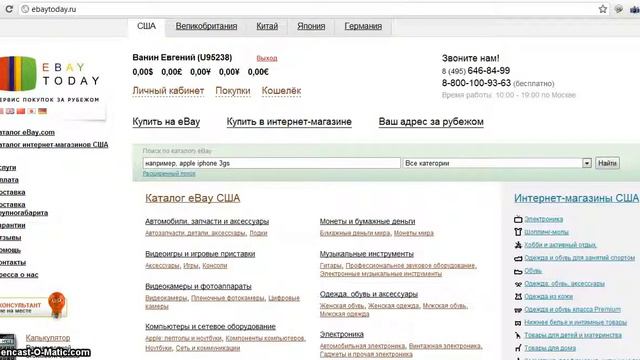Viewport: 640px width, 360px height.
Task: Open Каталог eBay.com sidebar link
Action: tap(27, 132)
